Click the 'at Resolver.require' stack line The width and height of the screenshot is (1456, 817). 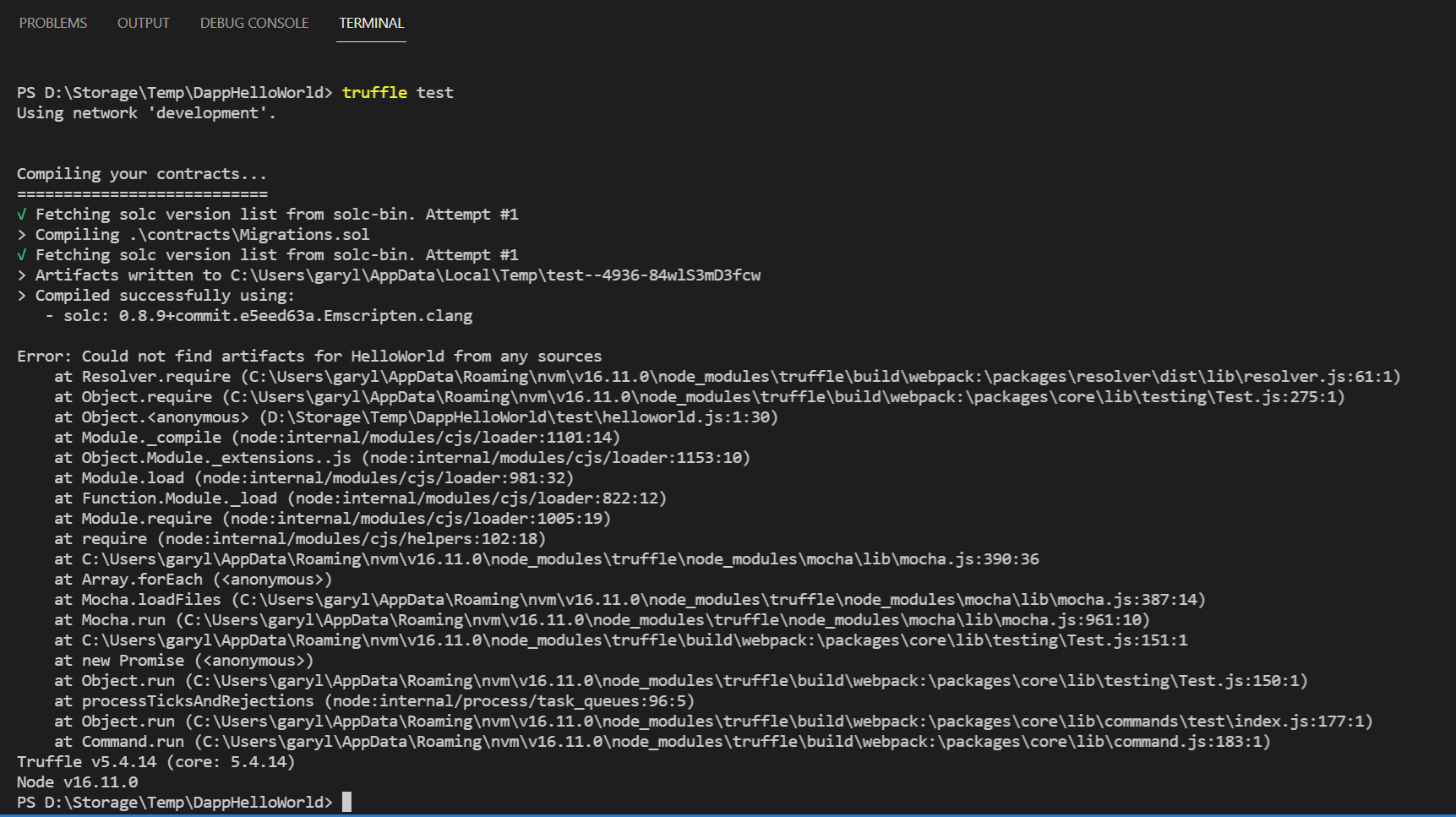pos(728,376)
